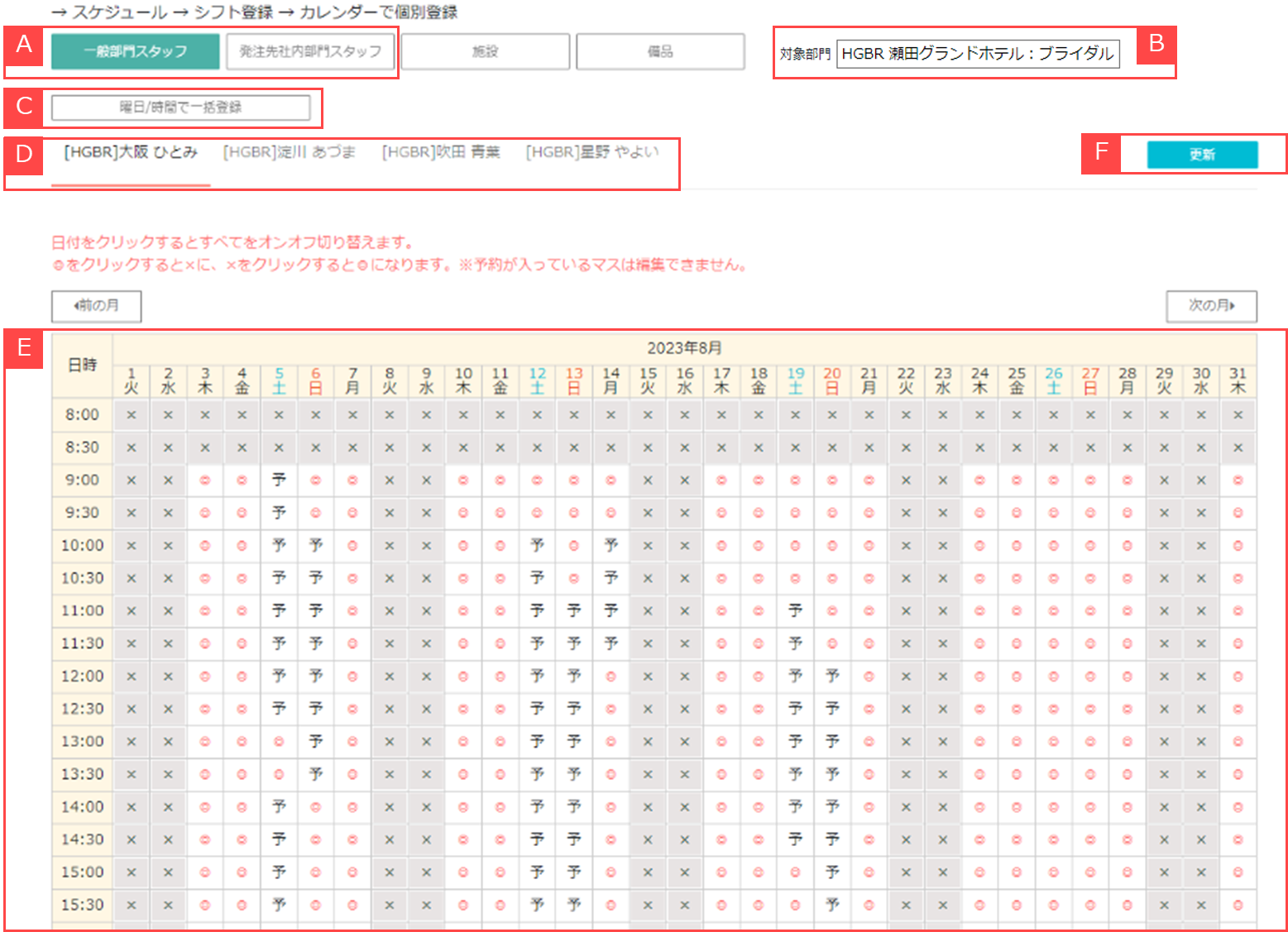Open the 備品 category
The height and width of the screenshot is (932, 1288).
click(x=660, y=51)
